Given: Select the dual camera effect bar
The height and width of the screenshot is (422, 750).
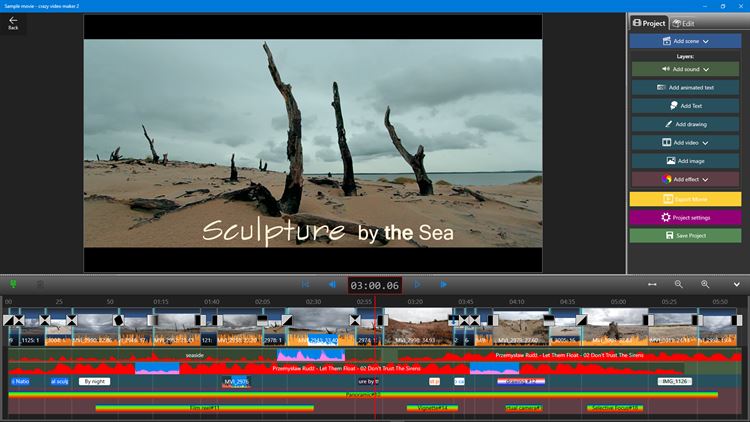Looking at the screenshot, I should click(523, 408).
